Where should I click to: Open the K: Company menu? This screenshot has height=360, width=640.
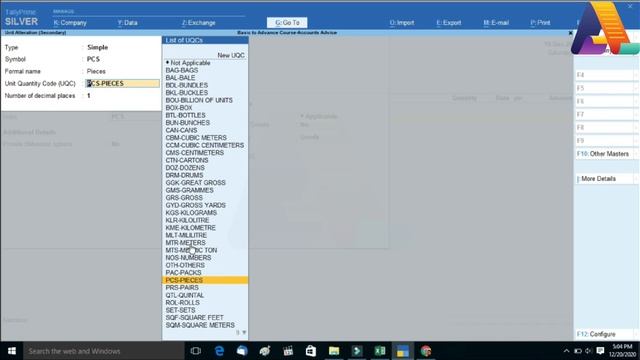pyautogui.click(x=70, y=23)
